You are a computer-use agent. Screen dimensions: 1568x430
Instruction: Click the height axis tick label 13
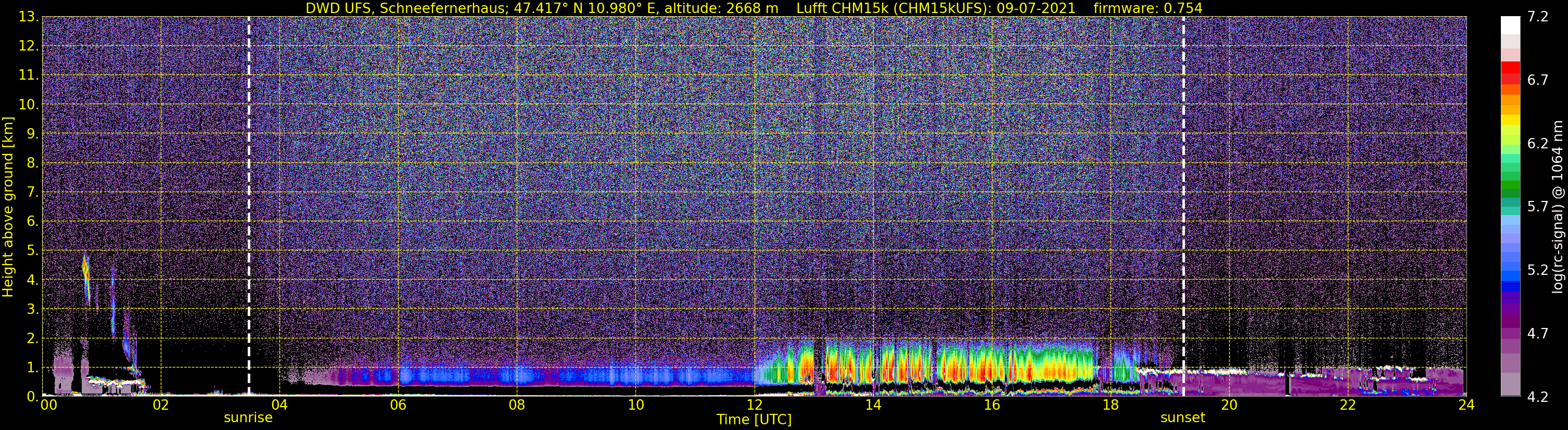pos(29,17)
